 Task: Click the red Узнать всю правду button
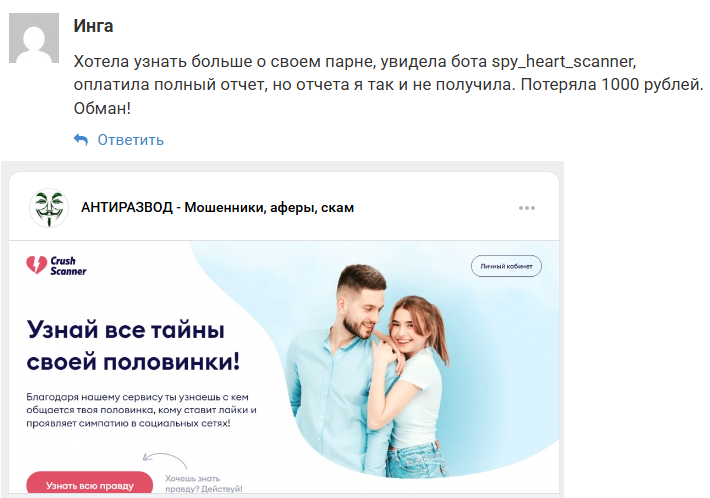(90, 484)
